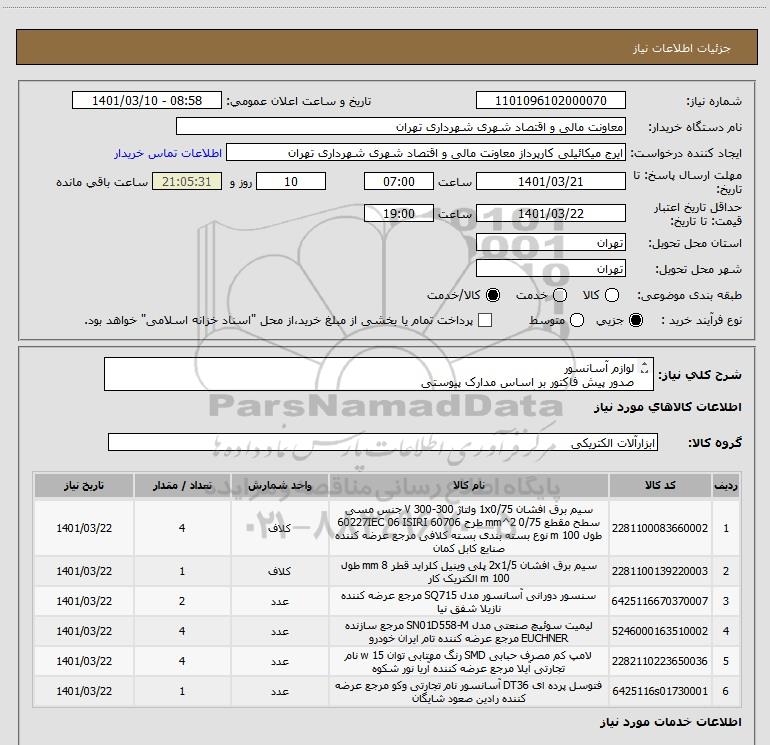
Task: Select the کالا radio button
Action: tap(612, 295)
